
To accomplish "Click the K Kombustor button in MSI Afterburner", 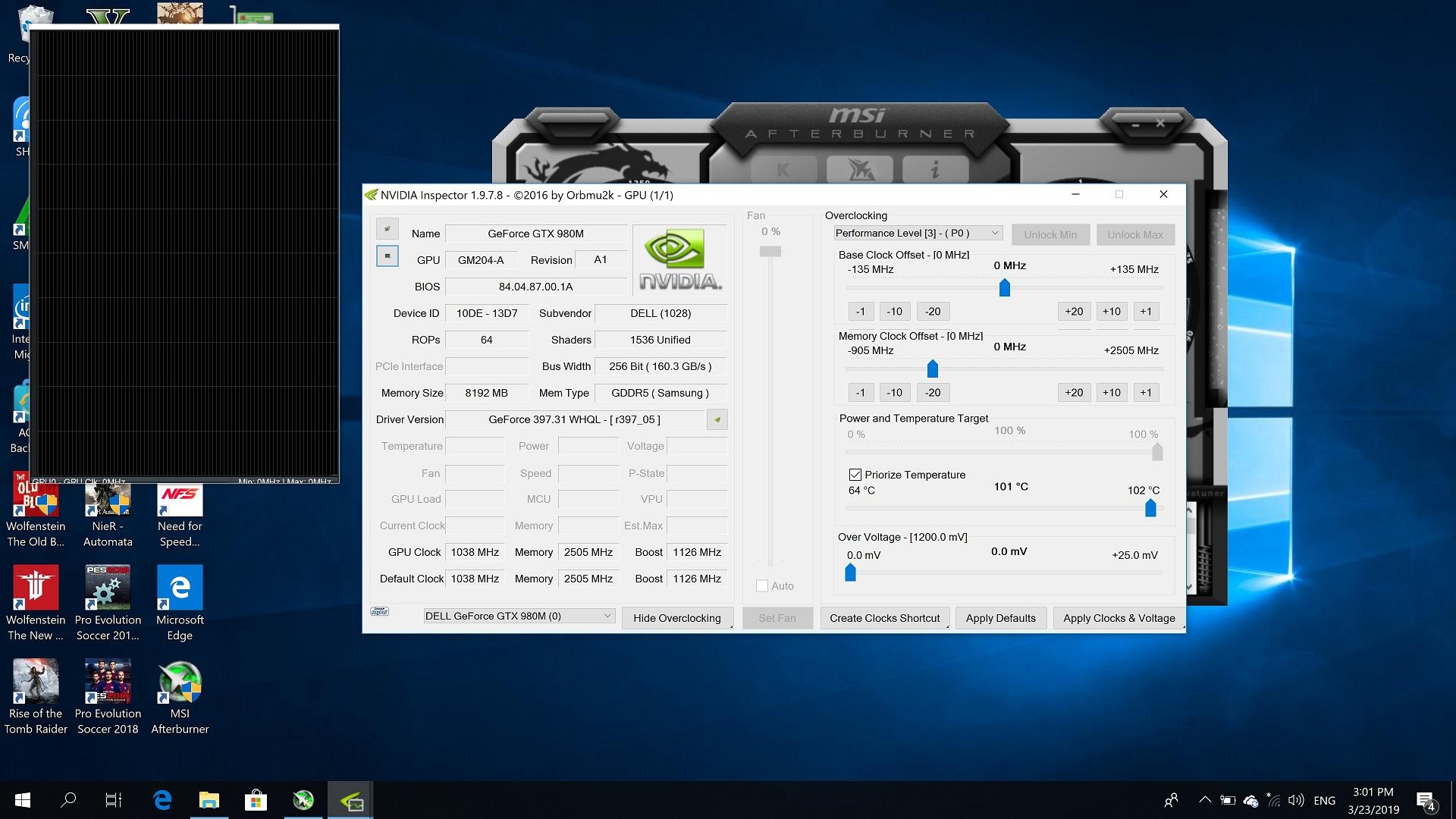I will pos(783,170).
